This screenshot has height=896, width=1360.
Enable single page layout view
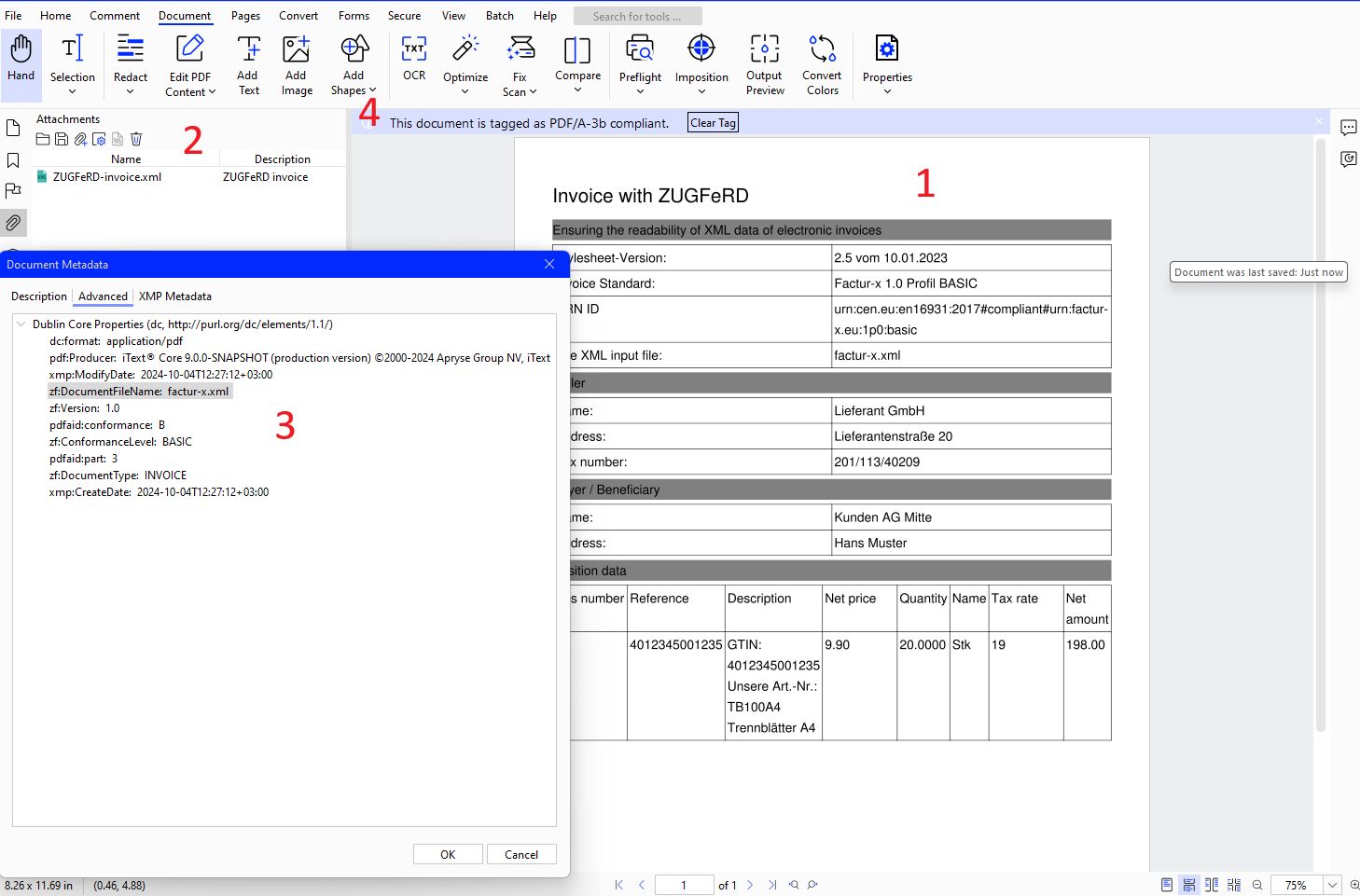point(1167,885)
